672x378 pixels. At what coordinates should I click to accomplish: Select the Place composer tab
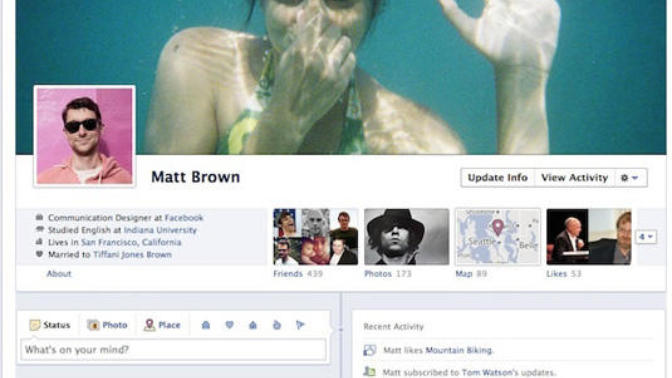(x=162, y=325)
